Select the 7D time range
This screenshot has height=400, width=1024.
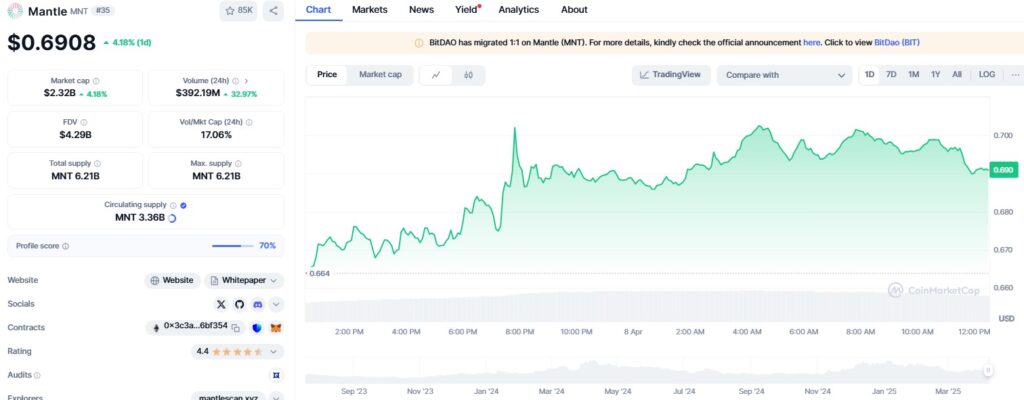point(891,75)
